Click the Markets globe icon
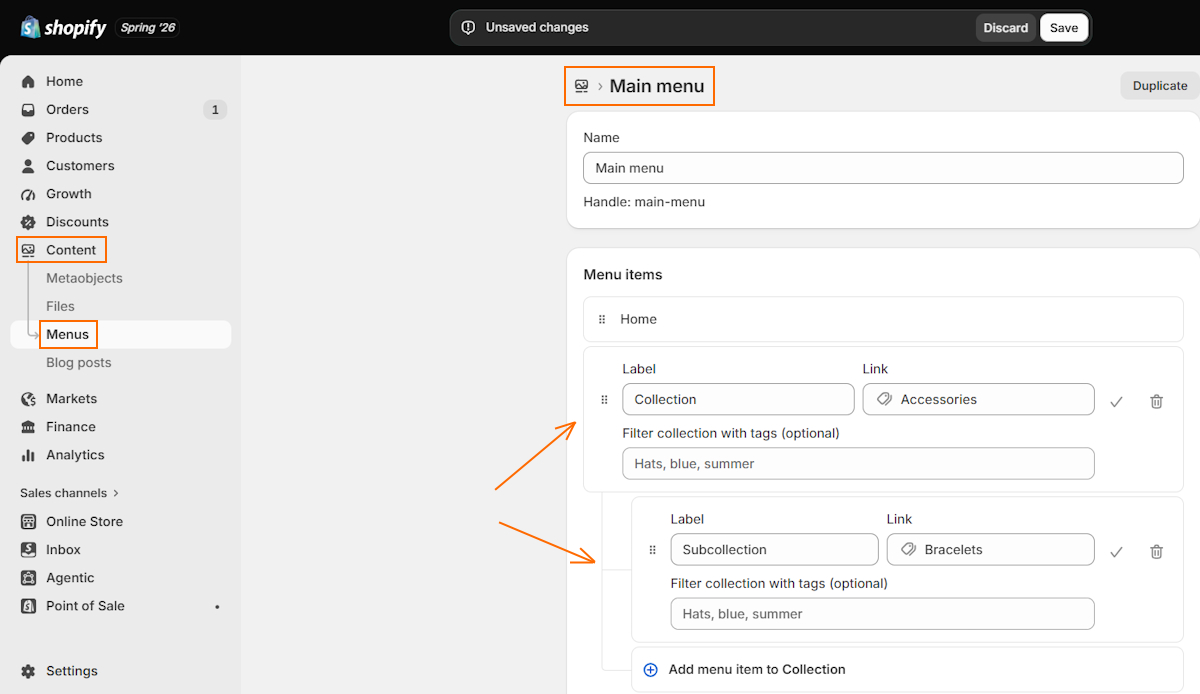Screen dimensions: 1200x694 click(28, 399)
